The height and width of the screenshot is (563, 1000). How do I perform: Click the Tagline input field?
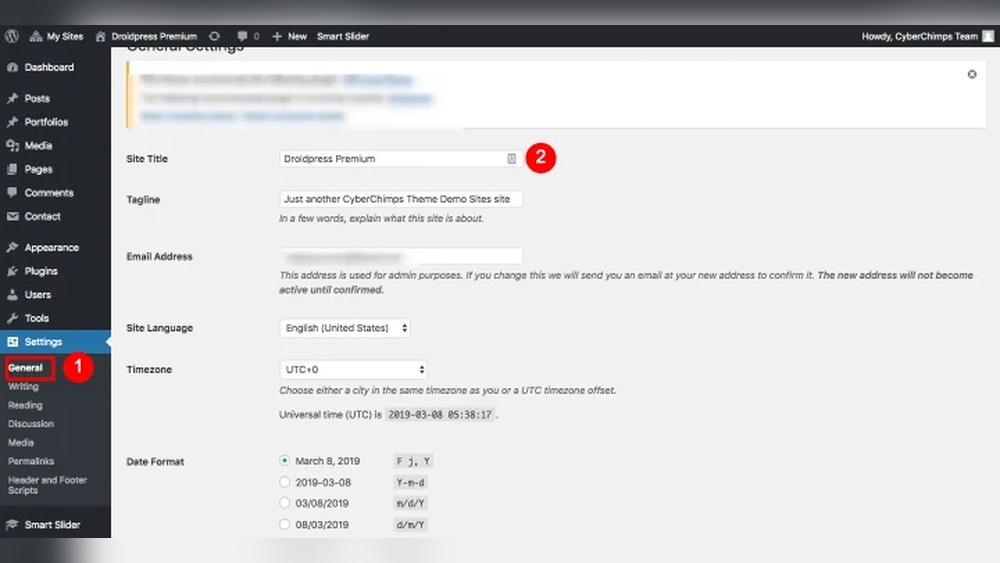(401, 199)
